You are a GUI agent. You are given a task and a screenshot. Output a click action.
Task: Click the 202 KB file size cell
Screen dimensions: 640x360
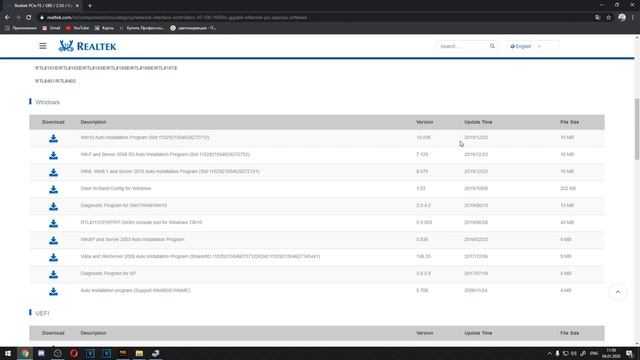point(567,189)
